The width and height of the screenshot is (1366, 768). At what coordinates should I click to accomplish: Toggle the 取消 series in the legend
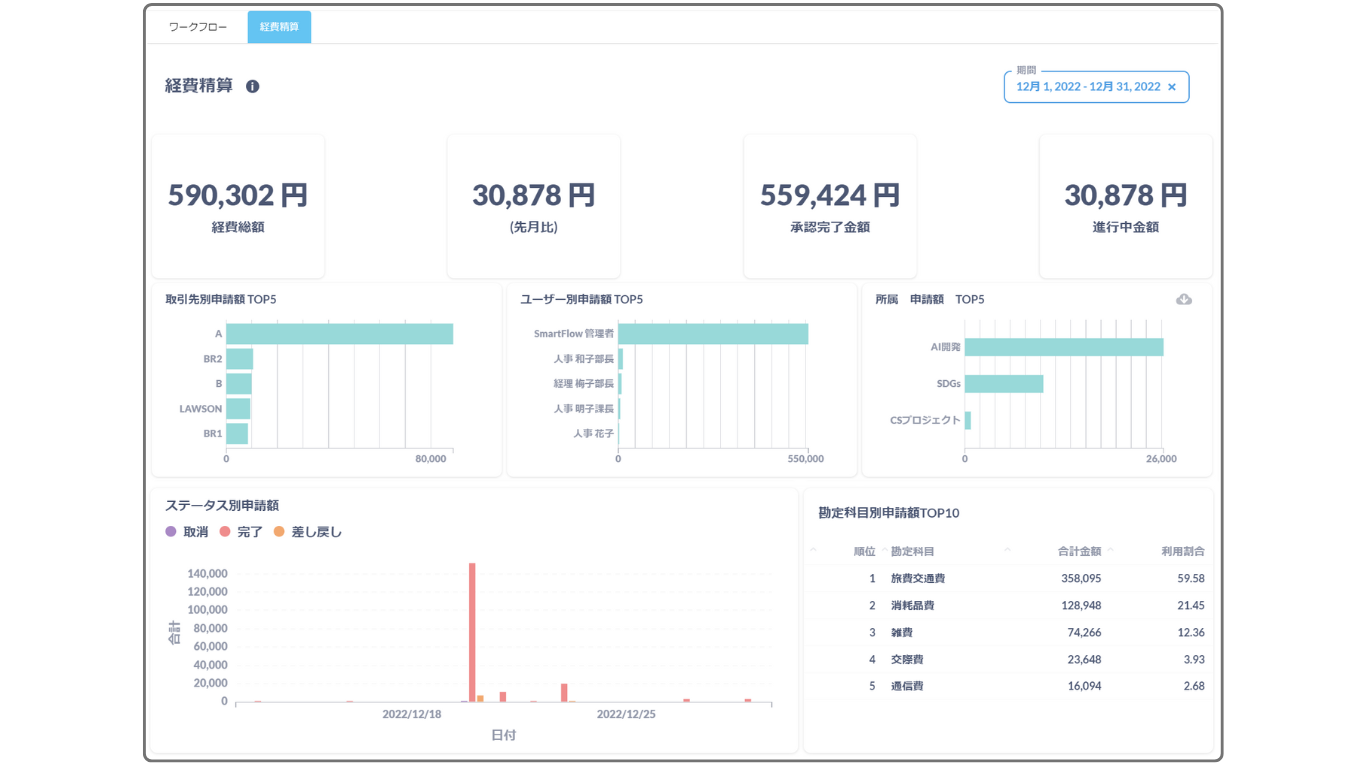click(x=187, y=532)
